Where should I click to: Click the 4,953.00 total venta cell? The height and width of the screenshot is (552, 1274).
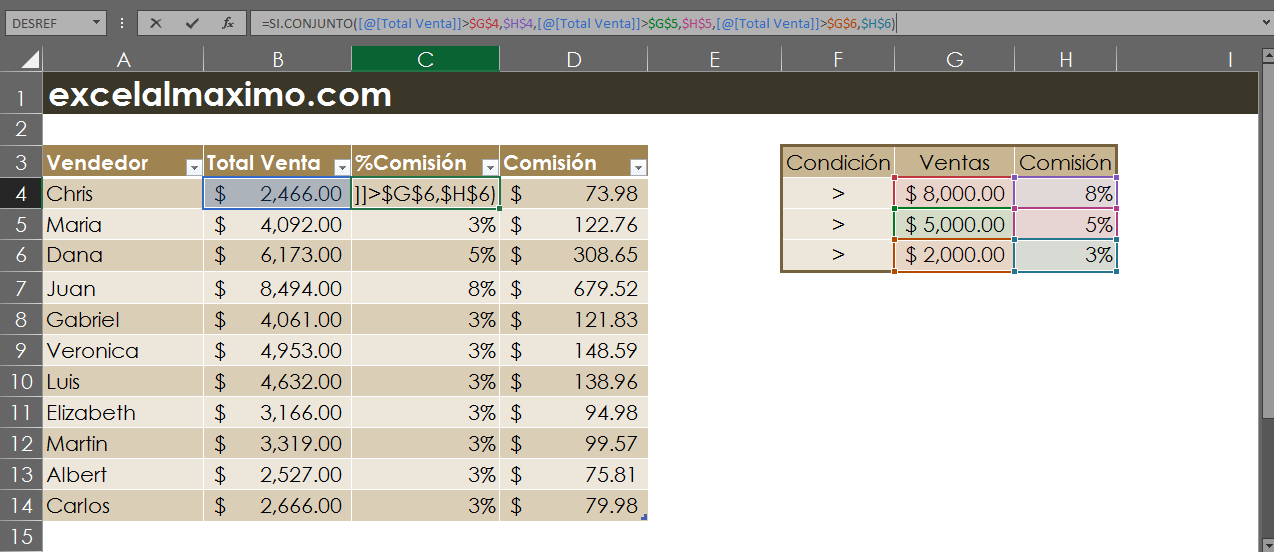(x=277, y=351)
